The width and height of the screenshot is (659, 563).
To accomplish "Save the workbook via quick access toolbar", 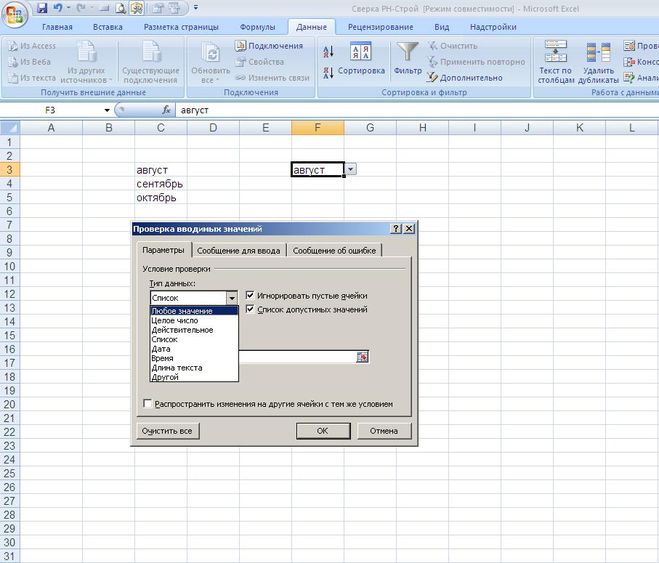I will click(42, 8).
